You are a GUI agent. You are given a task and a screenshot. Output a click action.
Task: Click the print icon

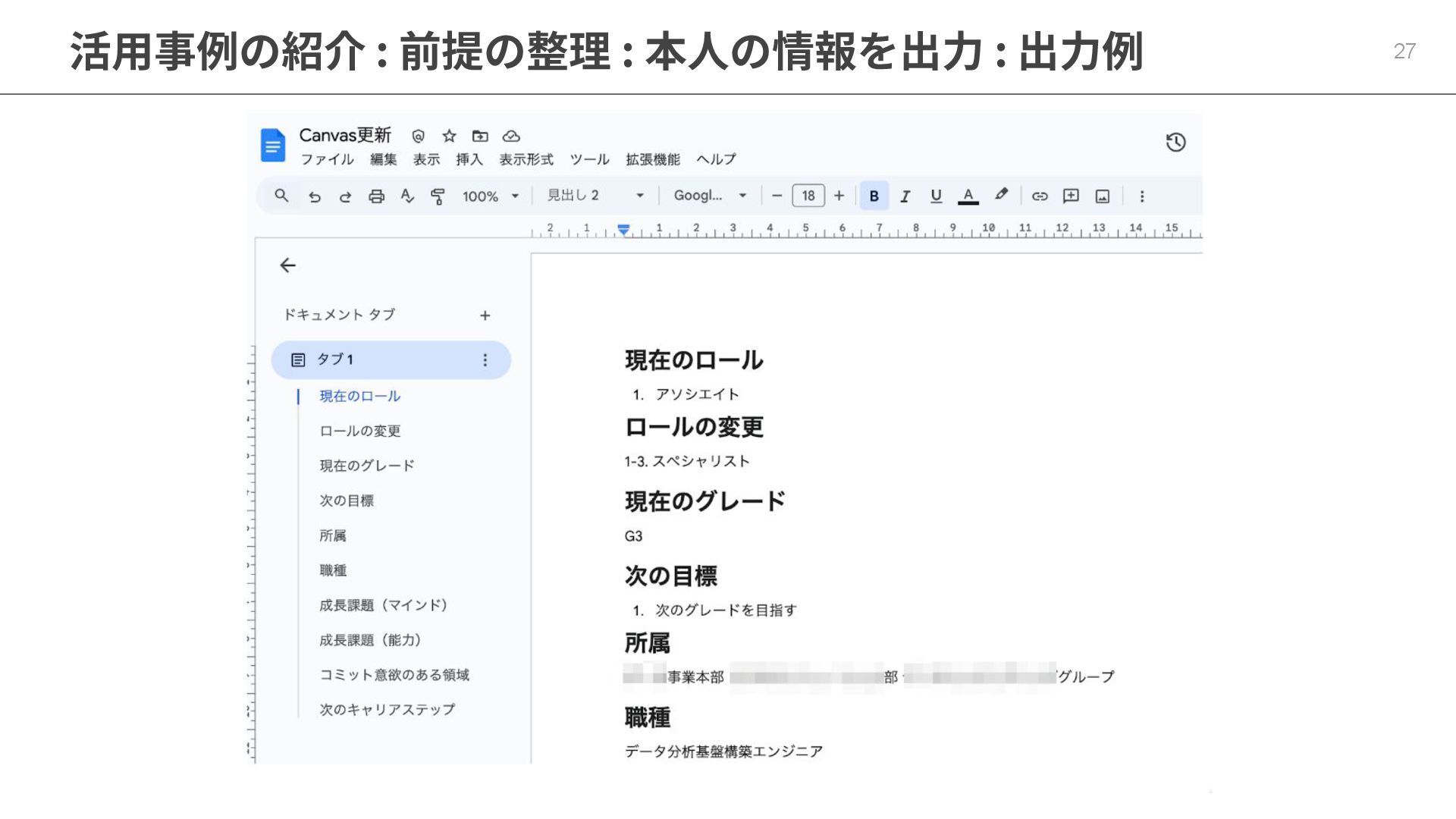(x=376, y=196)
